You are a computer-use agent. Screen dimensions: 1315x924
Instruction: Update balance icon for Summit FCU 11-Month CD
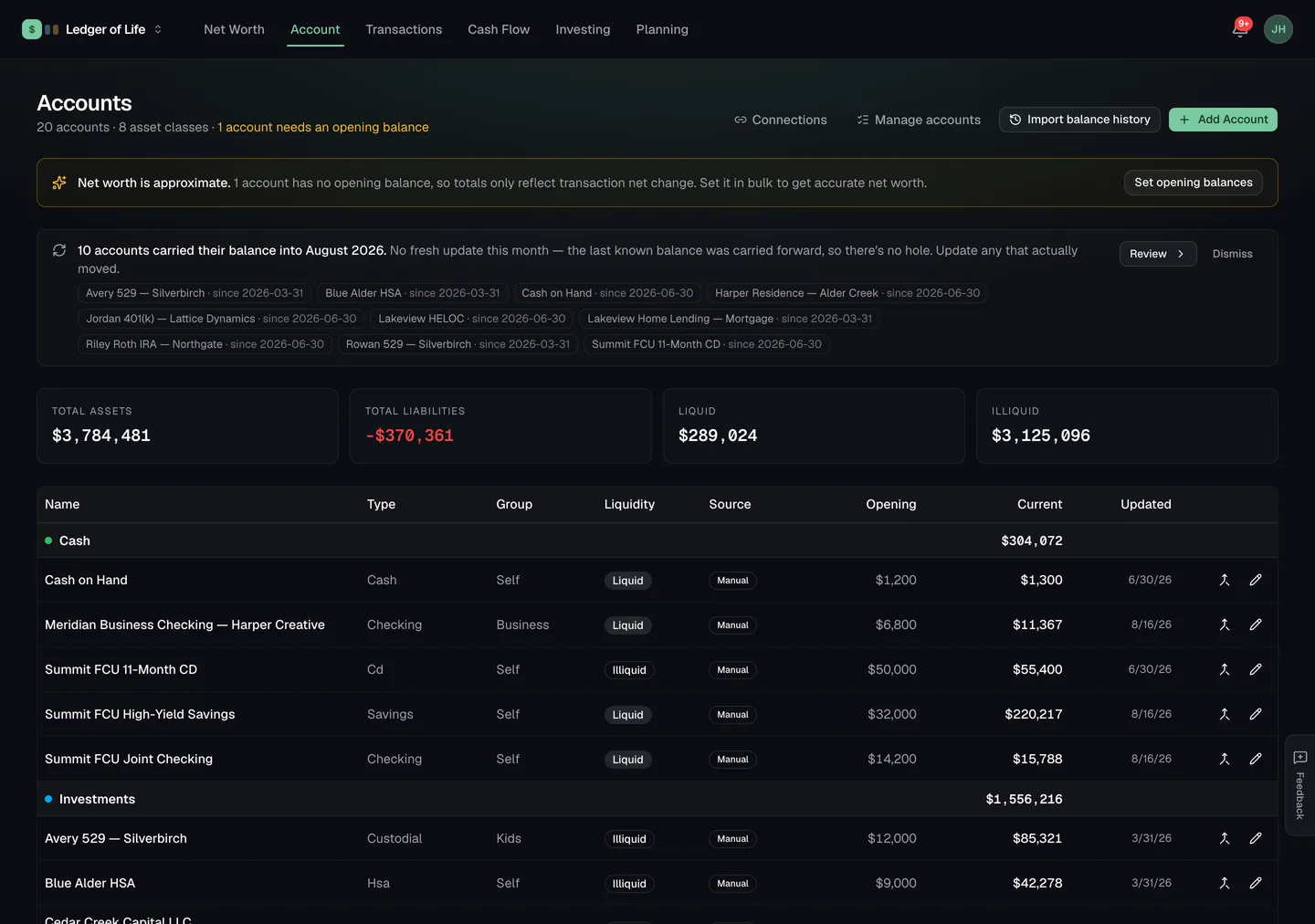(1225, 669)
